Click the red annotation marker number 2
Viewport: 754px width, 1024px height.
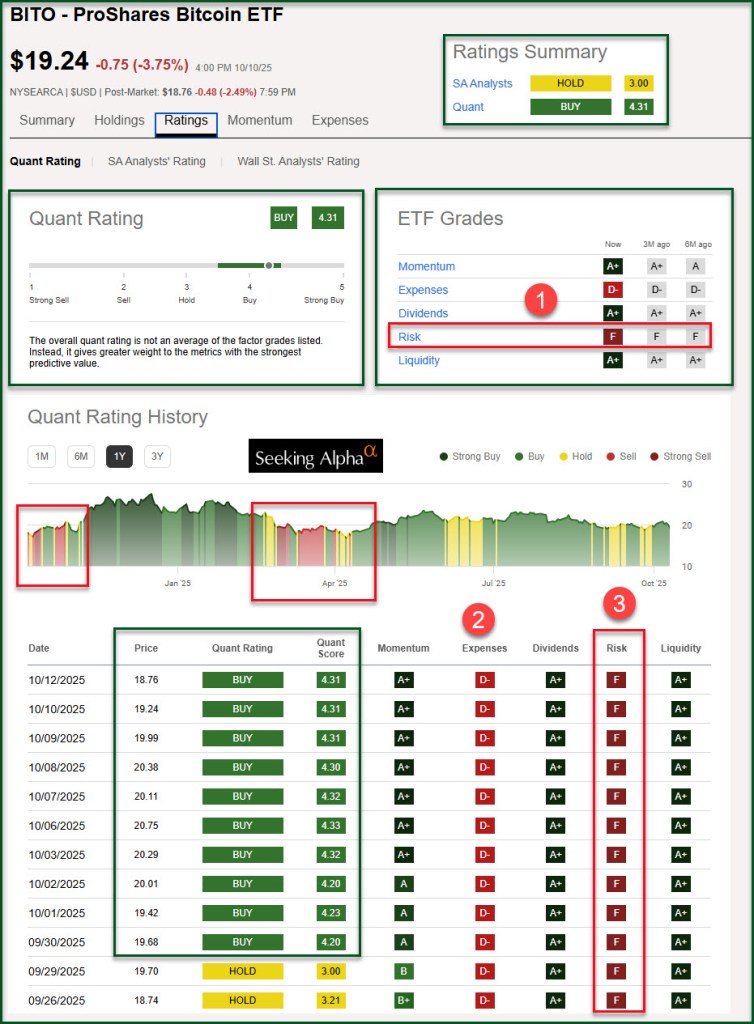pyautogui.click(x=477, y=620)
